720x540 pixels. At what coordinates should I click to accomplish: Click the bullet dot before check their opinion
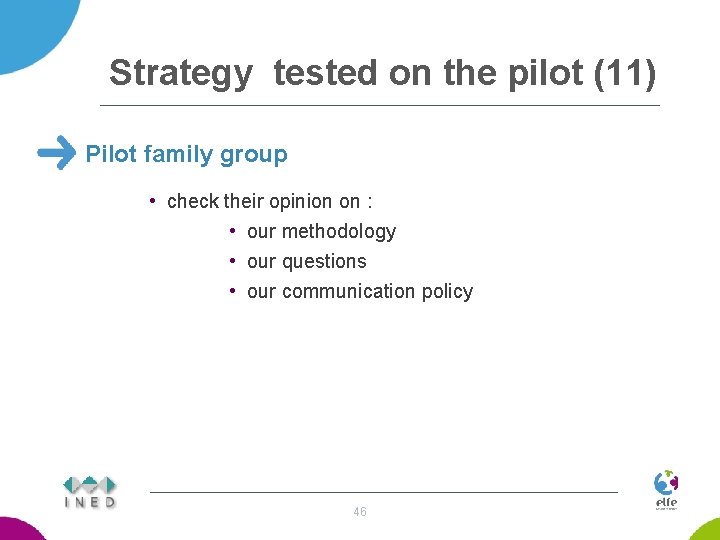click(x=152, y=201)
